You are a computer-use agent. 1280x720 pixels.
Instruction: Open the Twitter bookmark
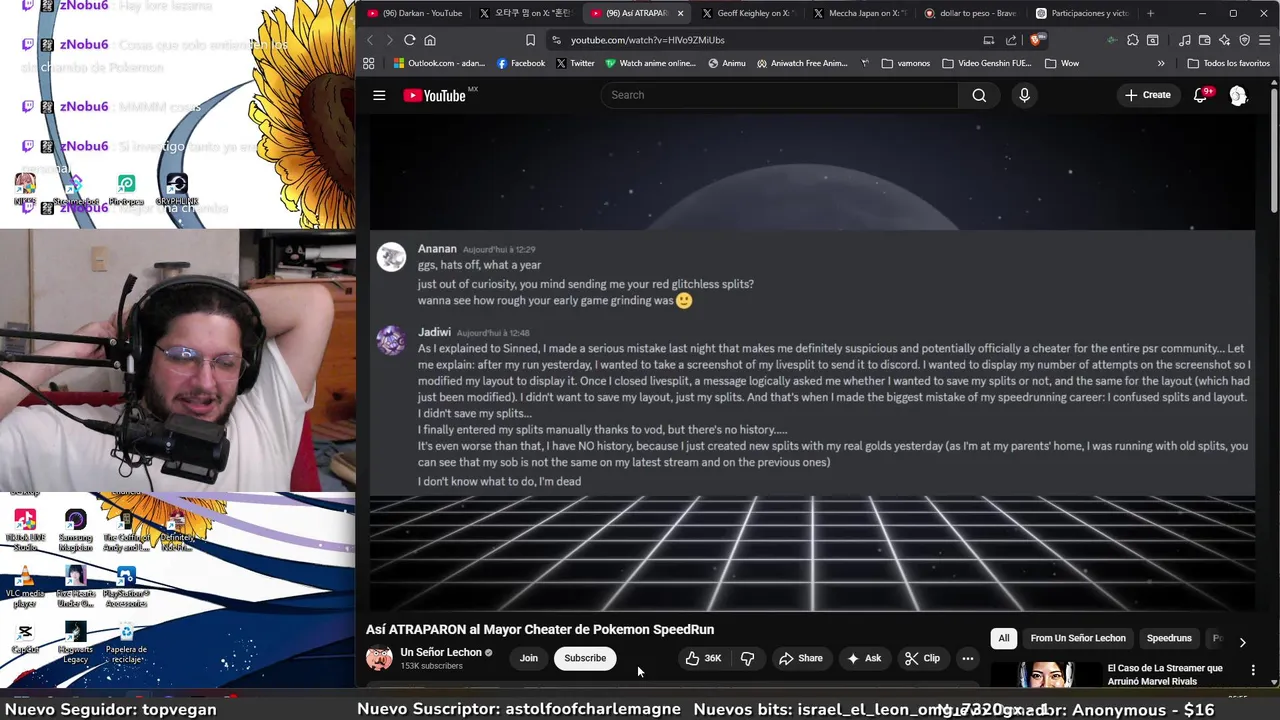tap(575, 63)
